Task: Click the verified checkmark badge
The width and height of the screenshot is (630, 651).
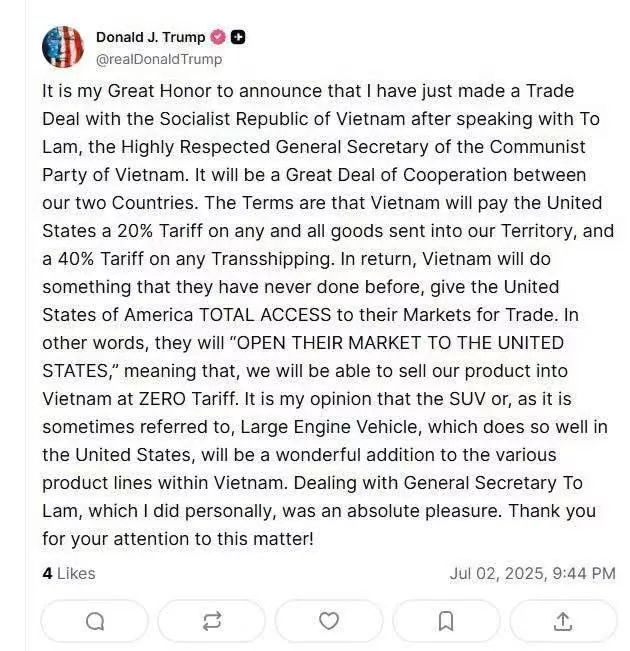Action: pyautogui.click(x=218, y=38)
